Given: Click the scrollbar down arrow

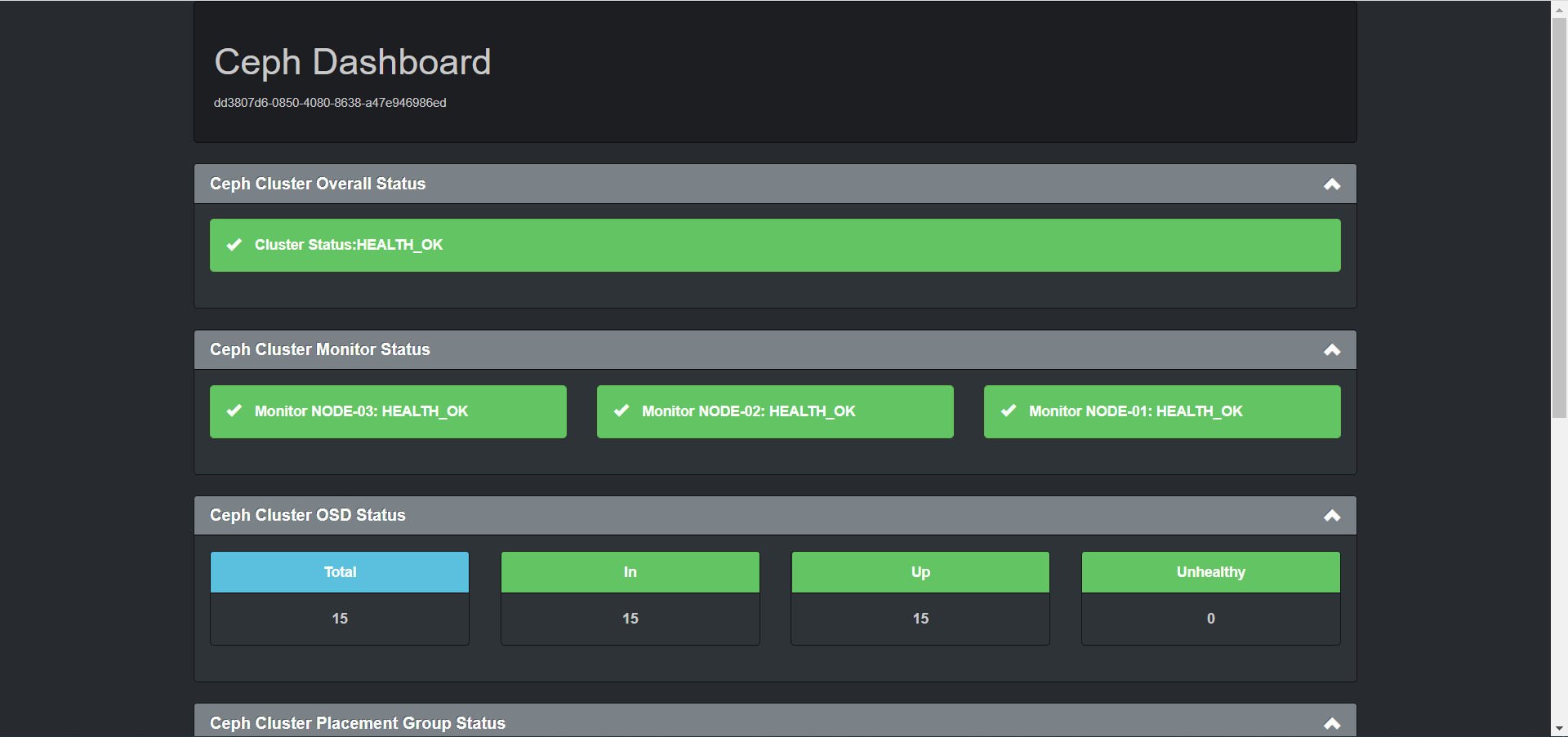Looking at the screenshot, I should coord(1559,728).
